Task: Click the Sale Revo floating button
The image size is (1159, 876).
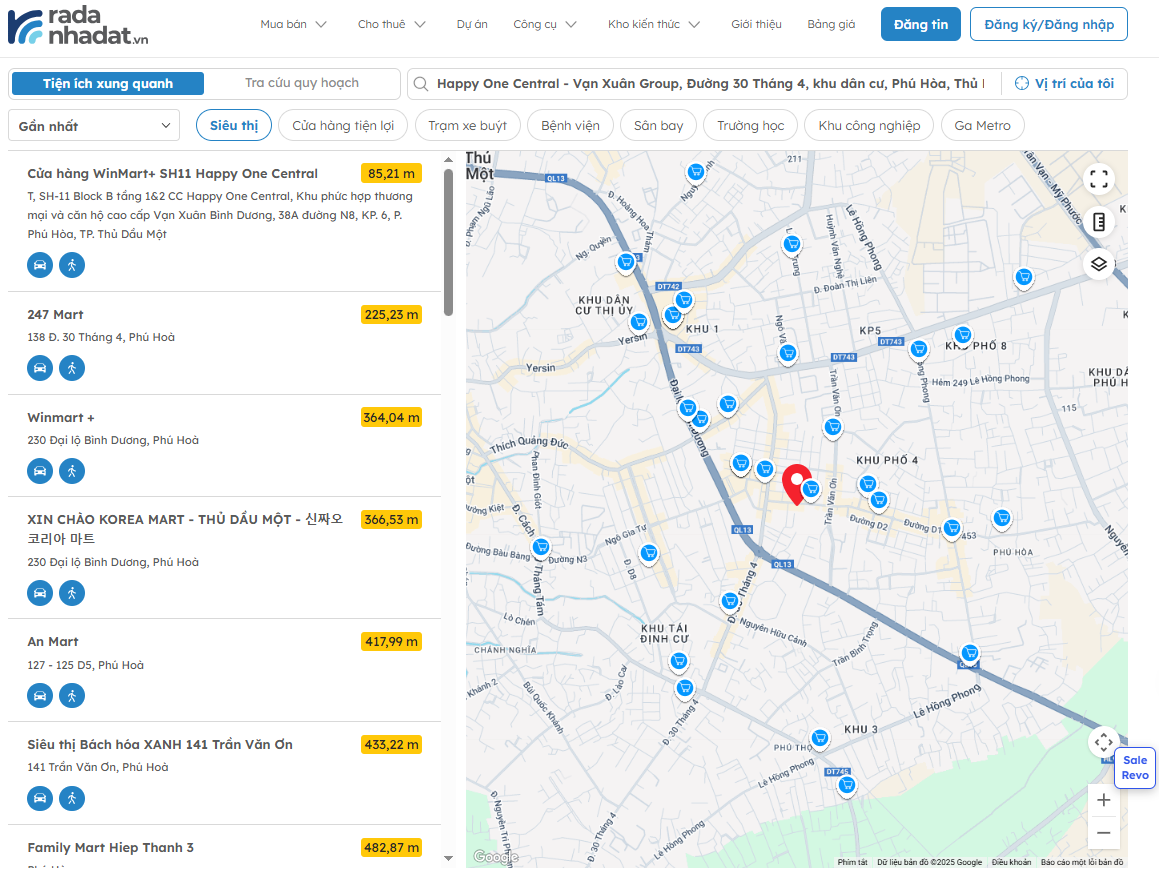Action: [1135, 767]
